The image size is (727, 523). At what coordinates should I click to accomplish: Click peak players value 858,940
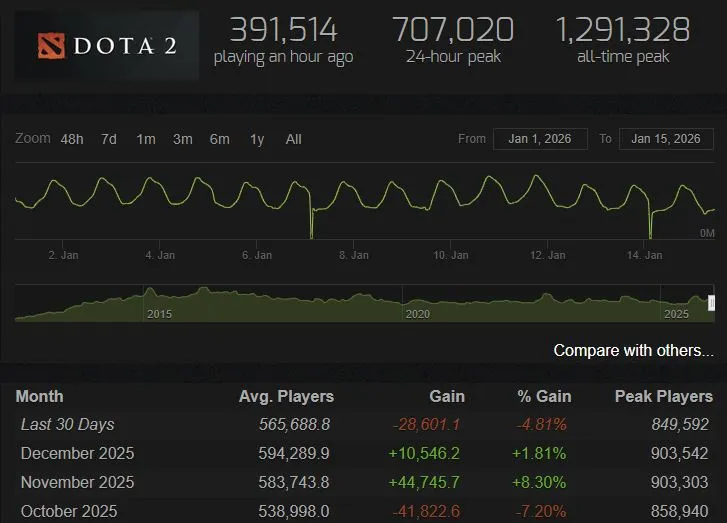click(x=679, y=511)
